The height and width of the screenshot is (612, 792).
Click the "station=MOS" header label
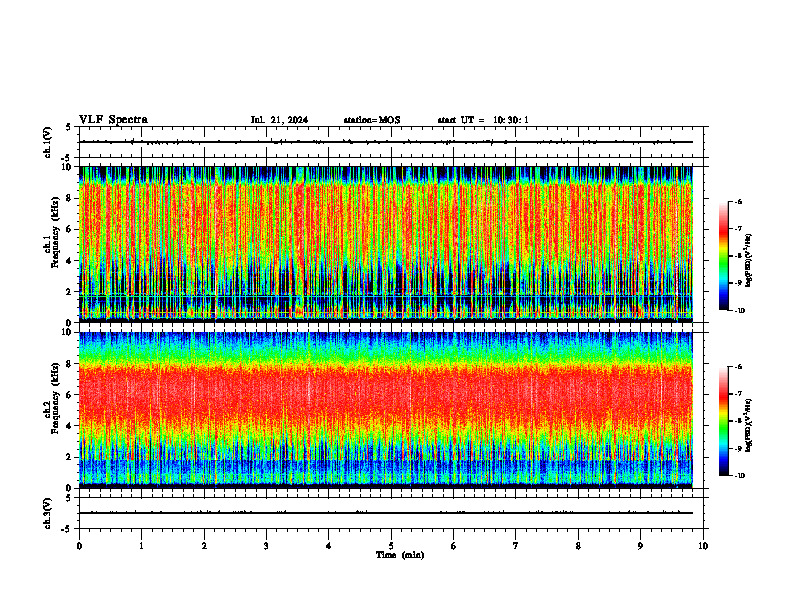coord(372,120)
